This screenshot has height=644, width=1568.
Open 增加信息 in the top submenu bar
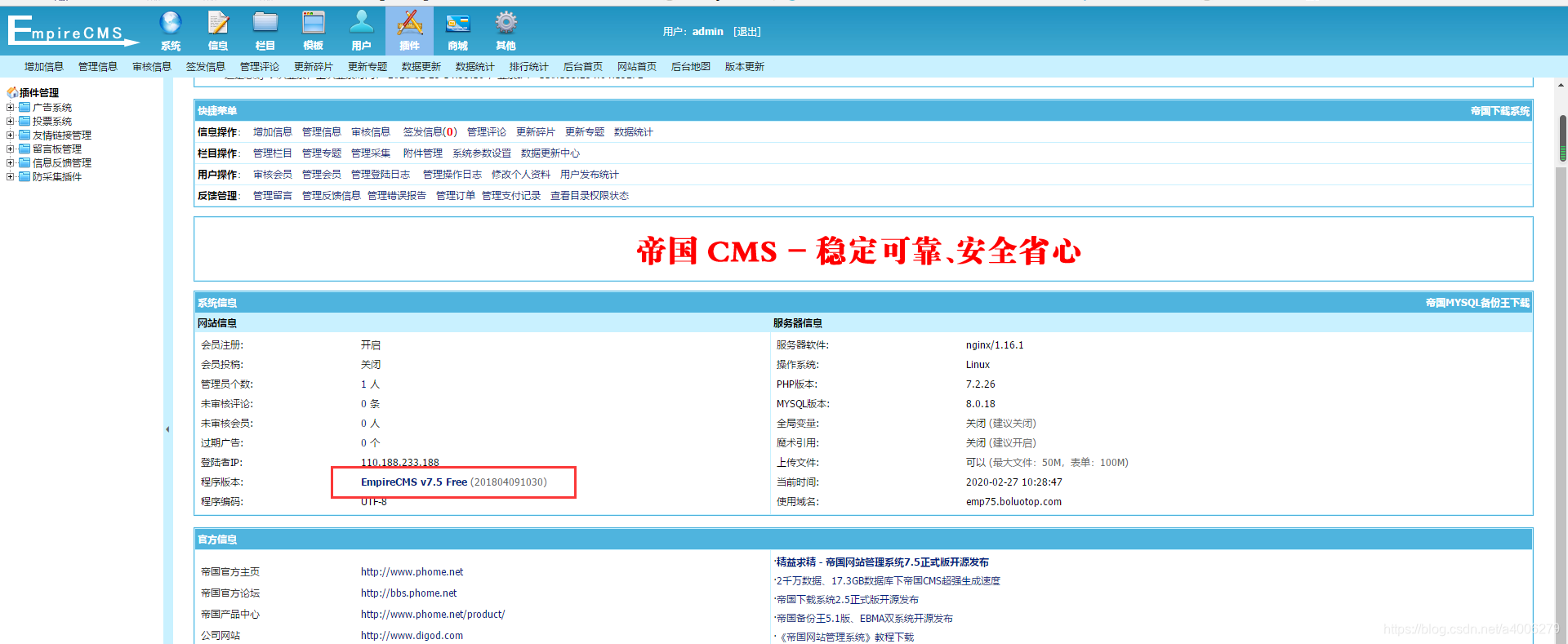point(44,67)
